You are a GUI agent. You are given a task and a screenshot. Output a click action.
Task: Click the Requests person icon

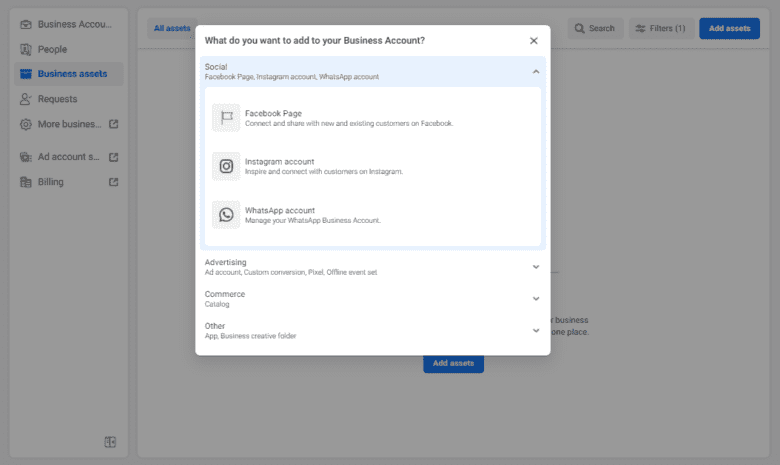pyautogui.click(x=26, y=99)
